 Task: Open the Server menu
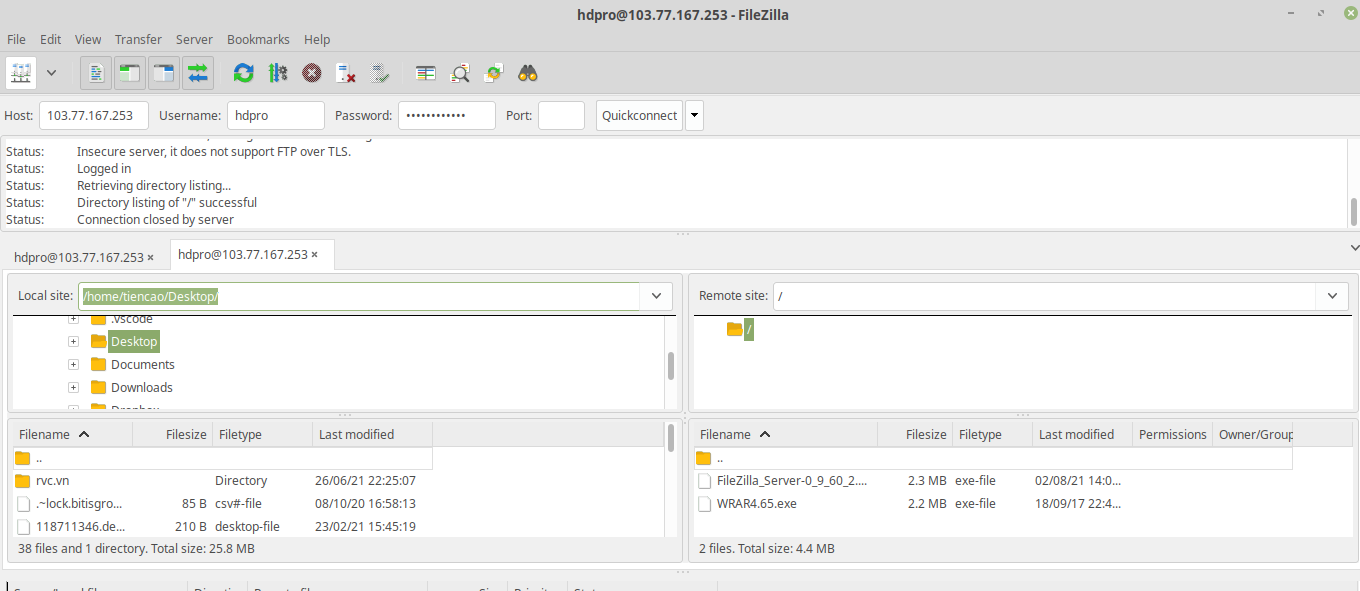194,39
